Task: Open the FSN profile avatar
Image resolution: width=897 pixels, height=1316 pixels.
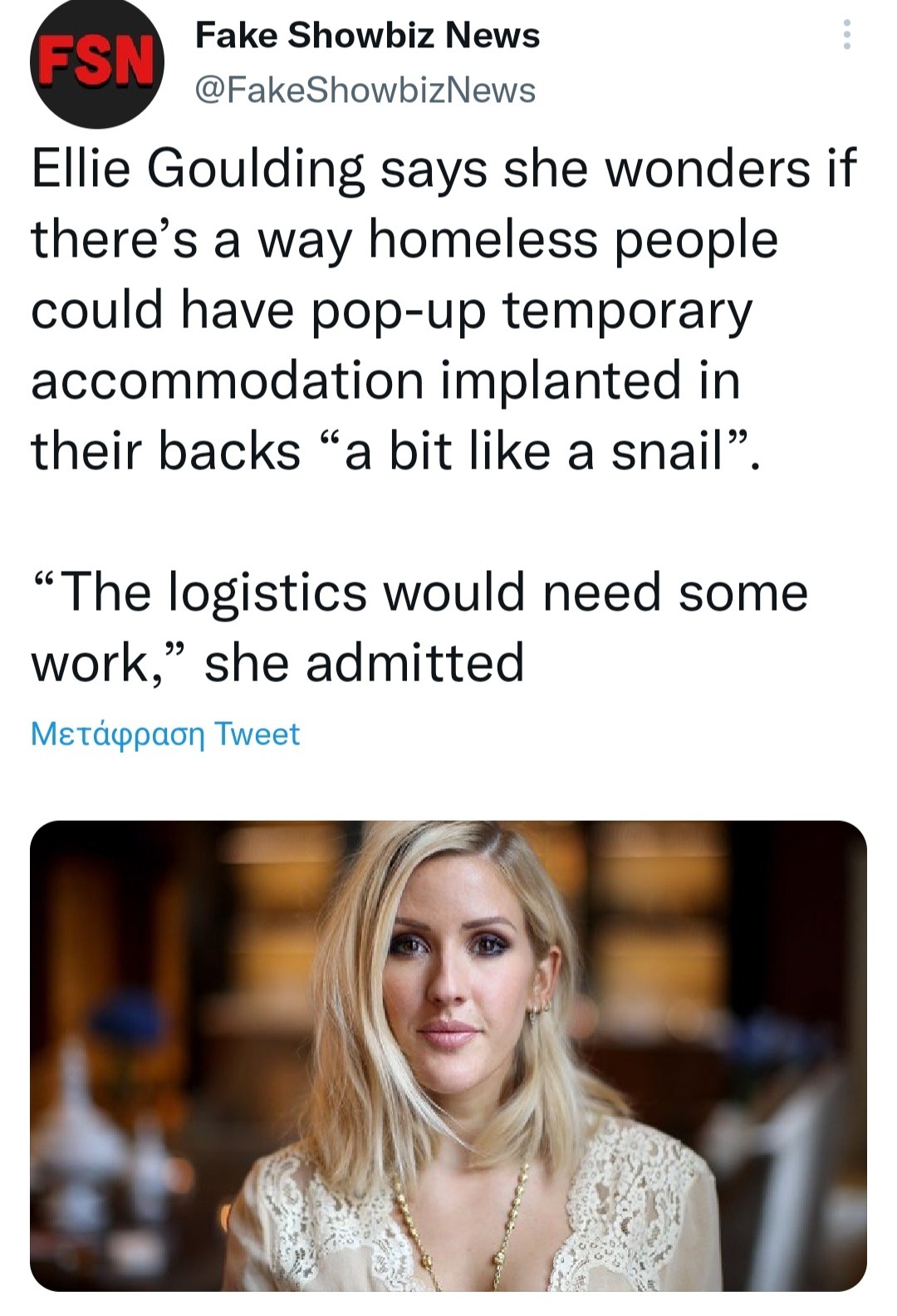Action: (97, 64)
